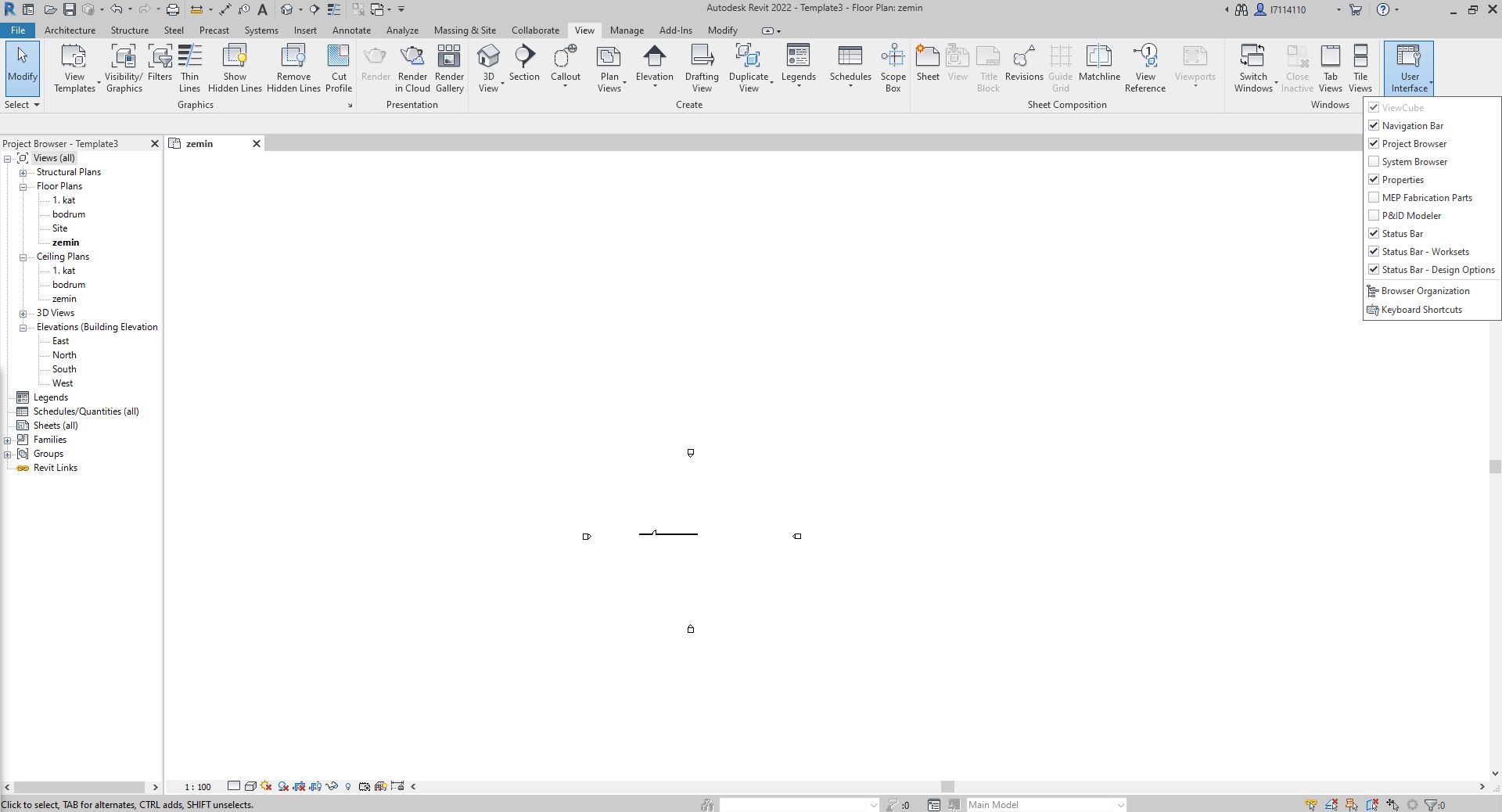Create a Callout view
Image resolution: width=1502 pixels, height=812 pixels.
pos(565,66)
